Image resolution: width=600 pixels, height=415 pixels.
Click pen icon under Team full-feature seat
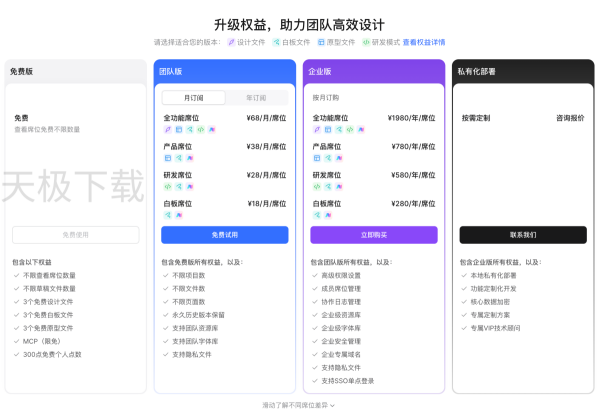(x=167, y=129)
